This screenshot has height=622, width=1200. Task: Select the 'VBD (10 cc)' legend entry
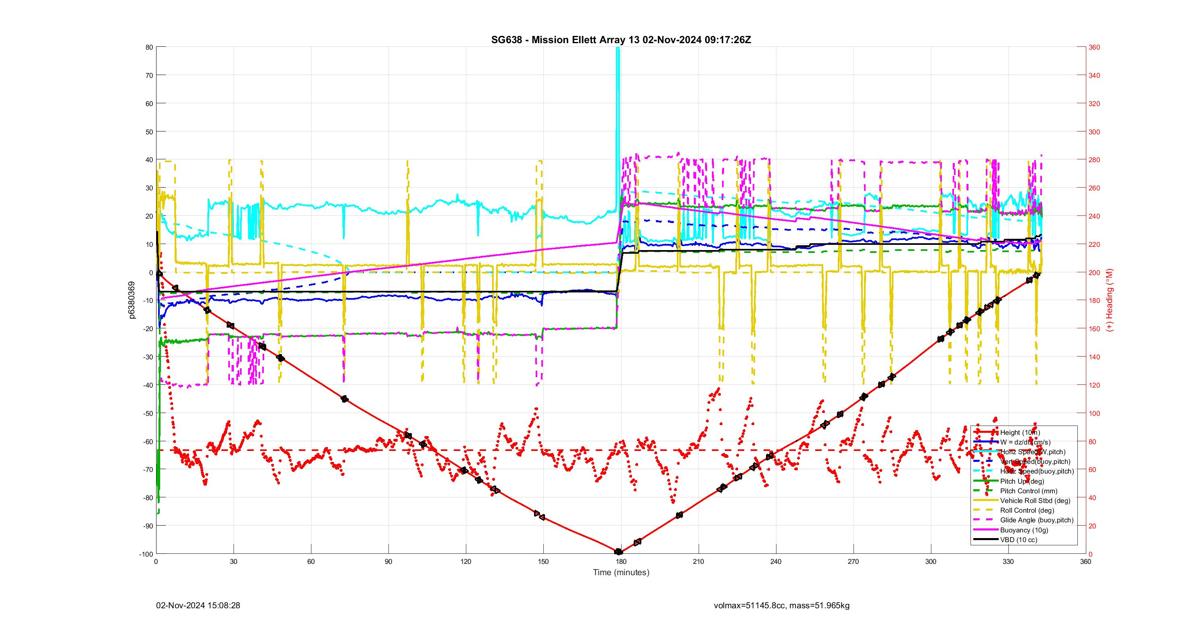click(1018, 540)
